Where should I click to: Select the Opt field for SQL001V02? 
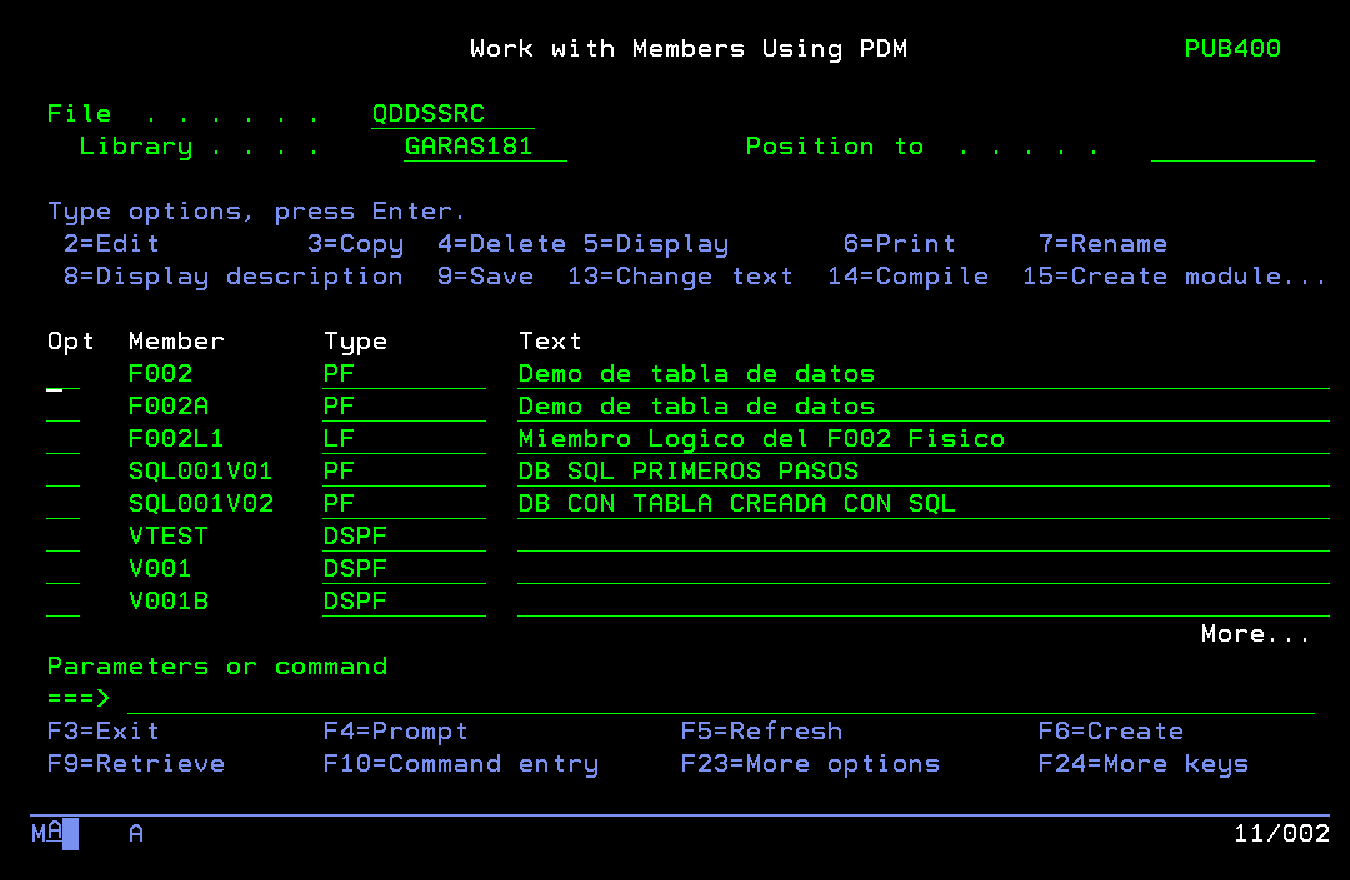tap(63, 505)
